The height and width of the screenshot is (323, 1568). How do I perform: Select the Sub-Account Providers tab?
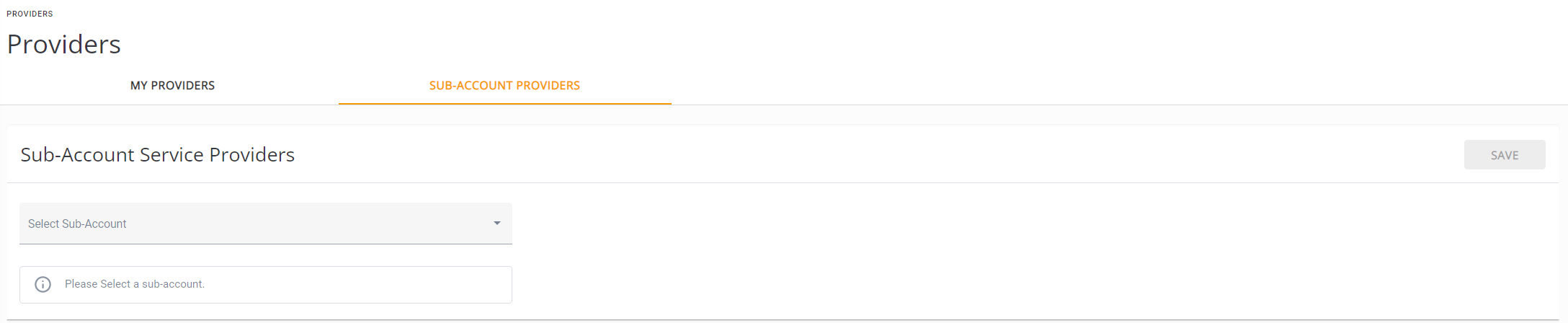504,86
